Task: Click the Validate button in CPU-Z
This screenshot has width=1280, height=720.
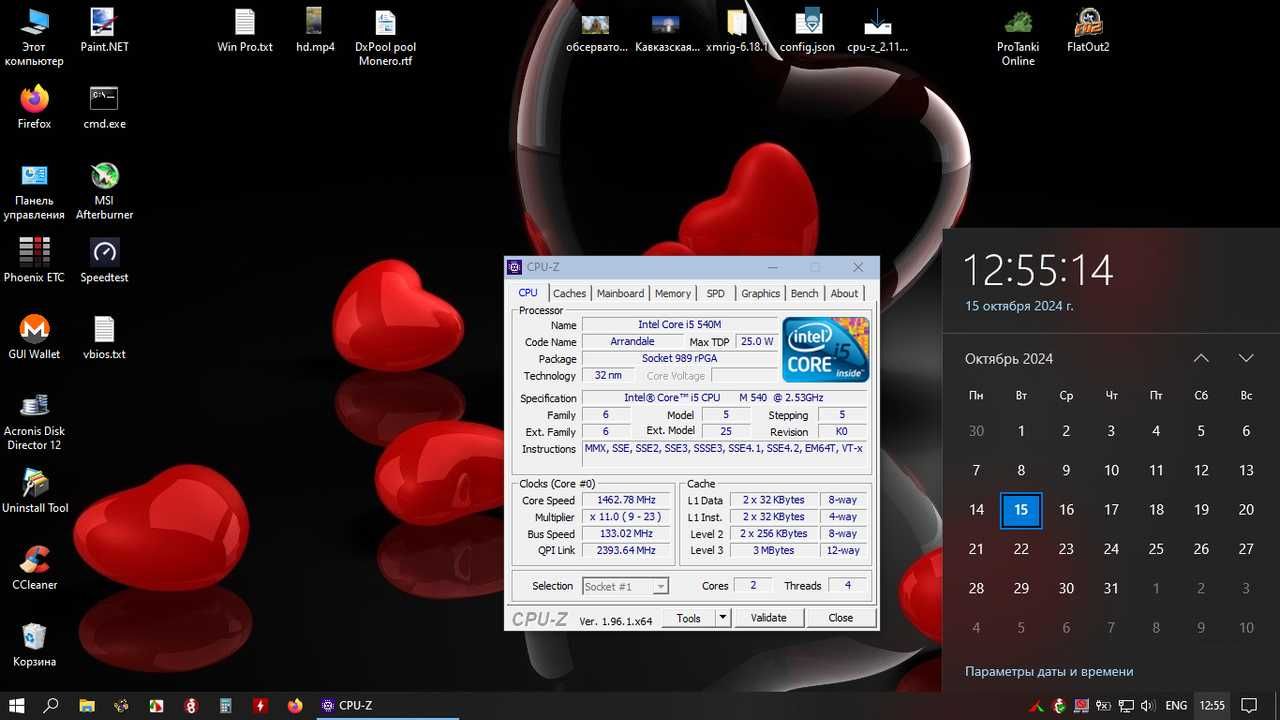Action: [x=768, y=618]
